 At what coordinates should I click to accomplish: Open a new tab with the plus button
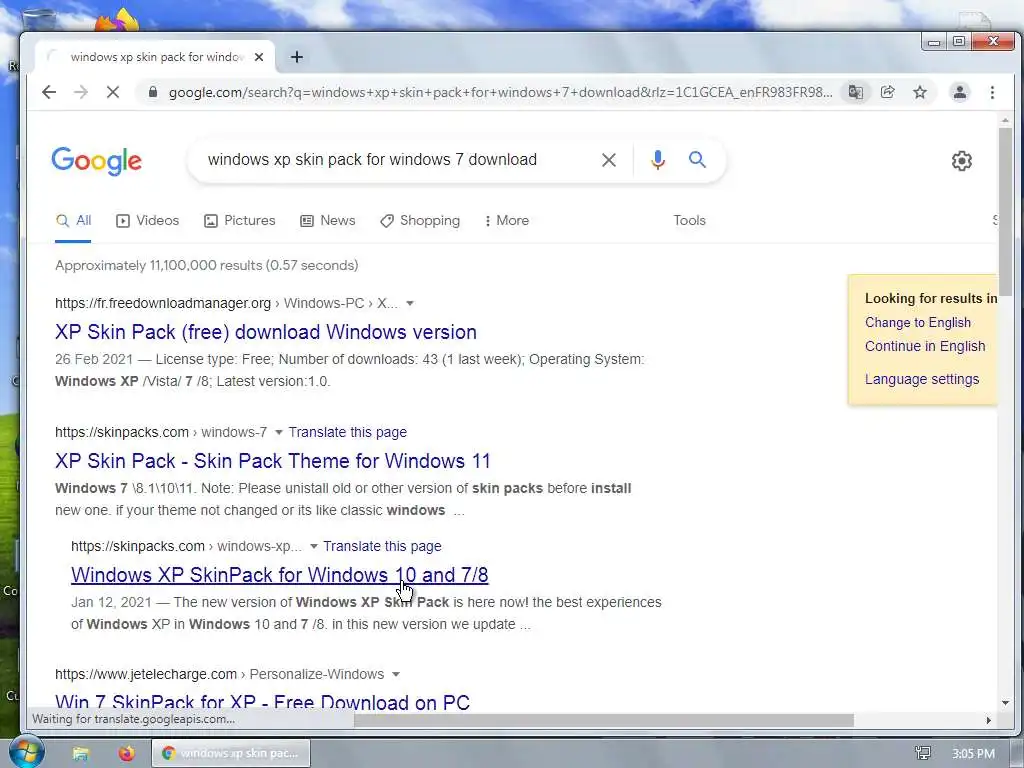296,57
